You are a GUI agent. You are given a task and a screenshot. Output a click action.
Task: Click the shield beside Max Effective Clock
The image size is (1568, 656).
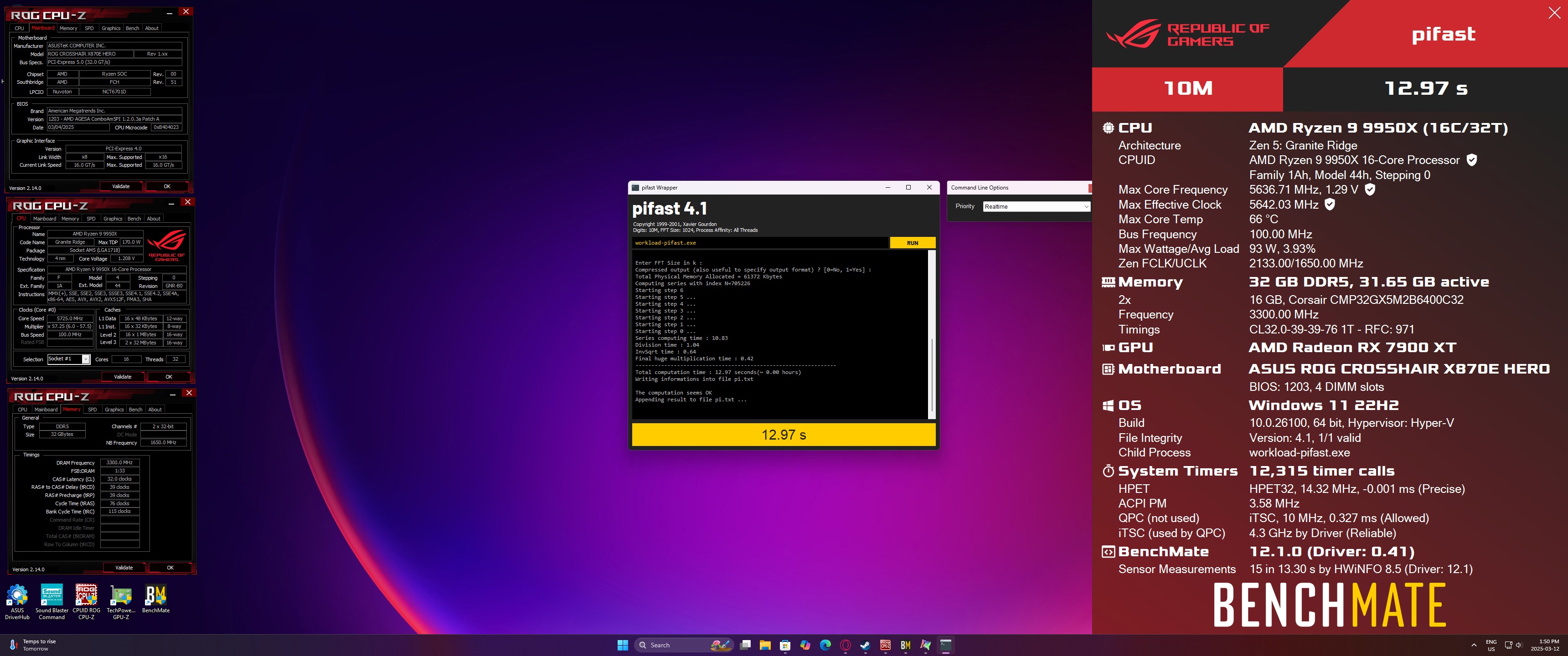tap(1330, 205)
